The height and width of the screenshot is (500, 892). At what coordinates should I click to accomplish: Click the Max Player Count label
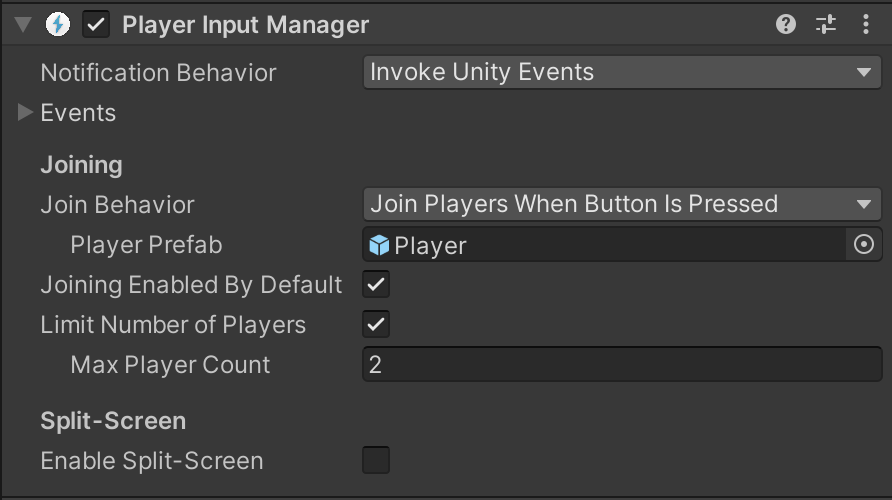click(x=170, y=365)
